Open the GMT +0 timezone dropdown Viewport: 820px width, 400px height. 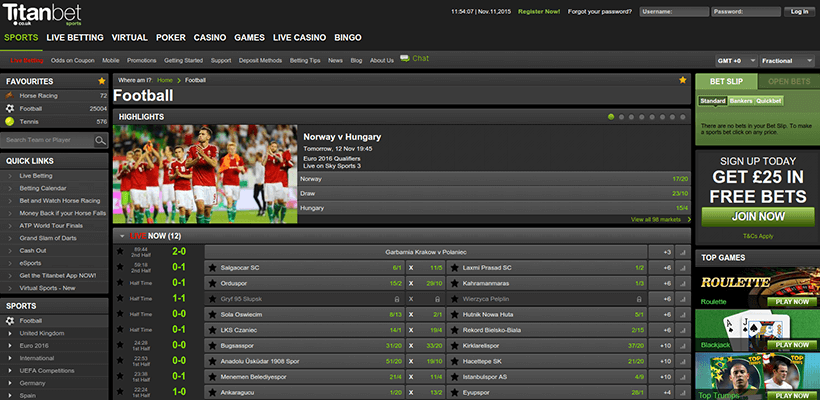pos(736,61)
